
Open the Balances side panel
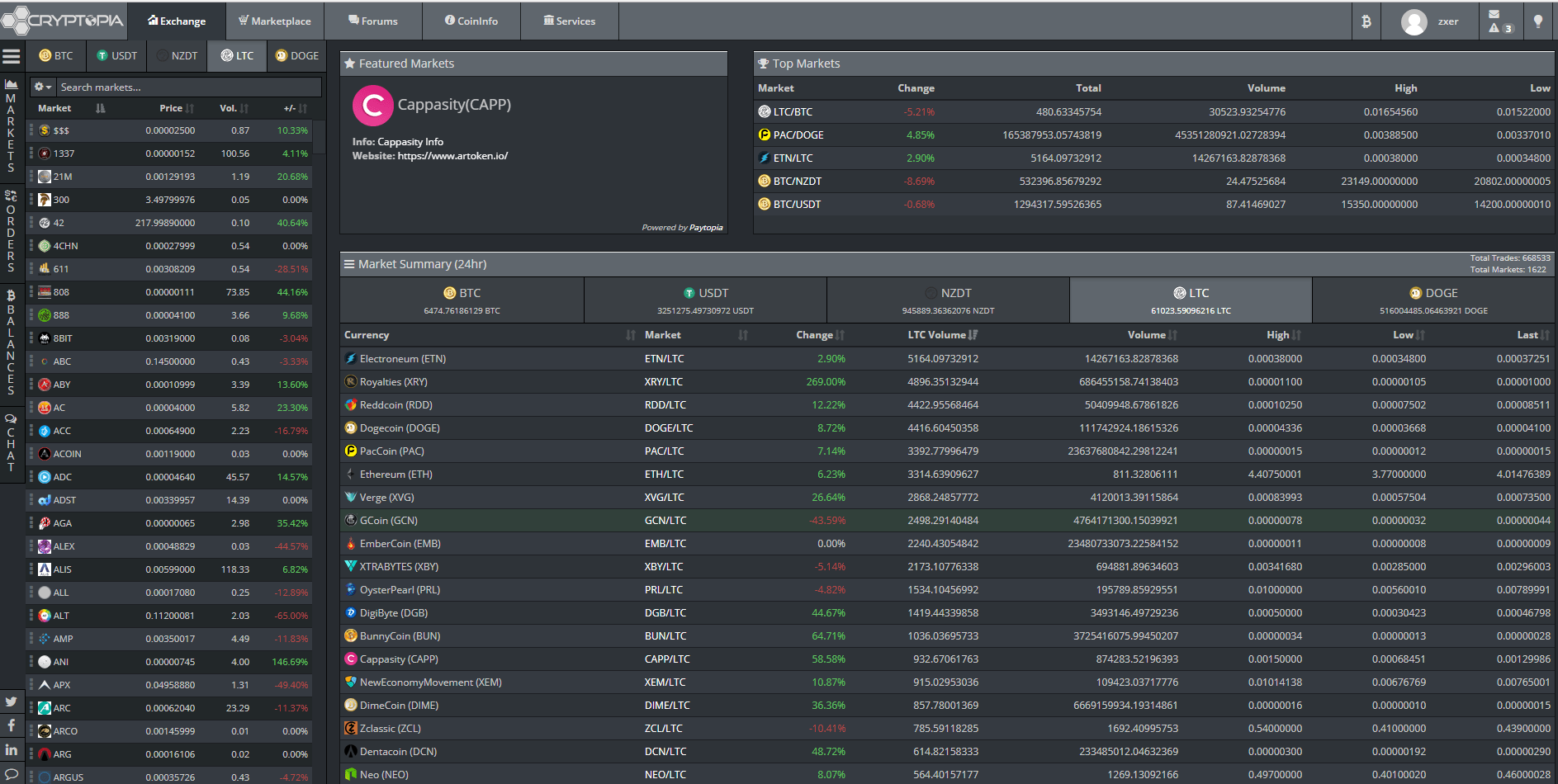(x=11, y=342)
